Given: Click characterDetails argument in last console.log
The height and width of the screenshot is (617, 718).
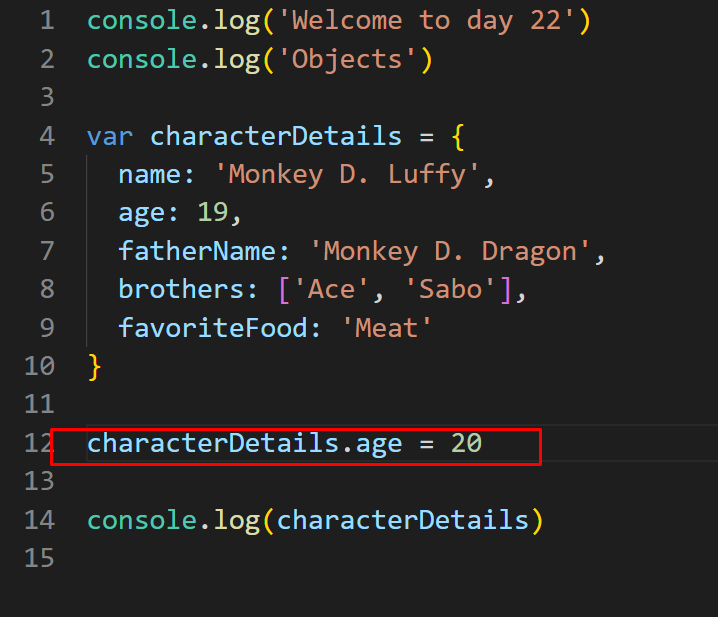Looking at the screenshot, I should click(403, 520).
